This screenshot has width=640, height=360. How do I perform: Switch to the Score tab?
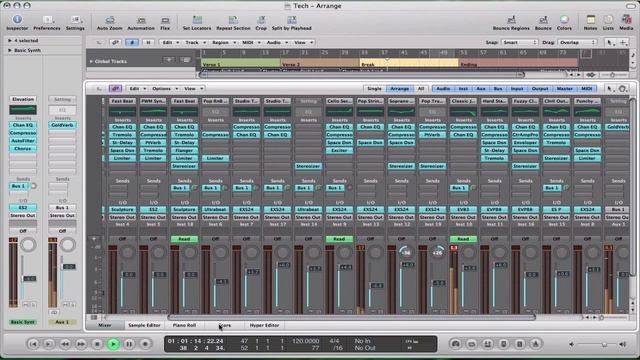coord(224,325)
